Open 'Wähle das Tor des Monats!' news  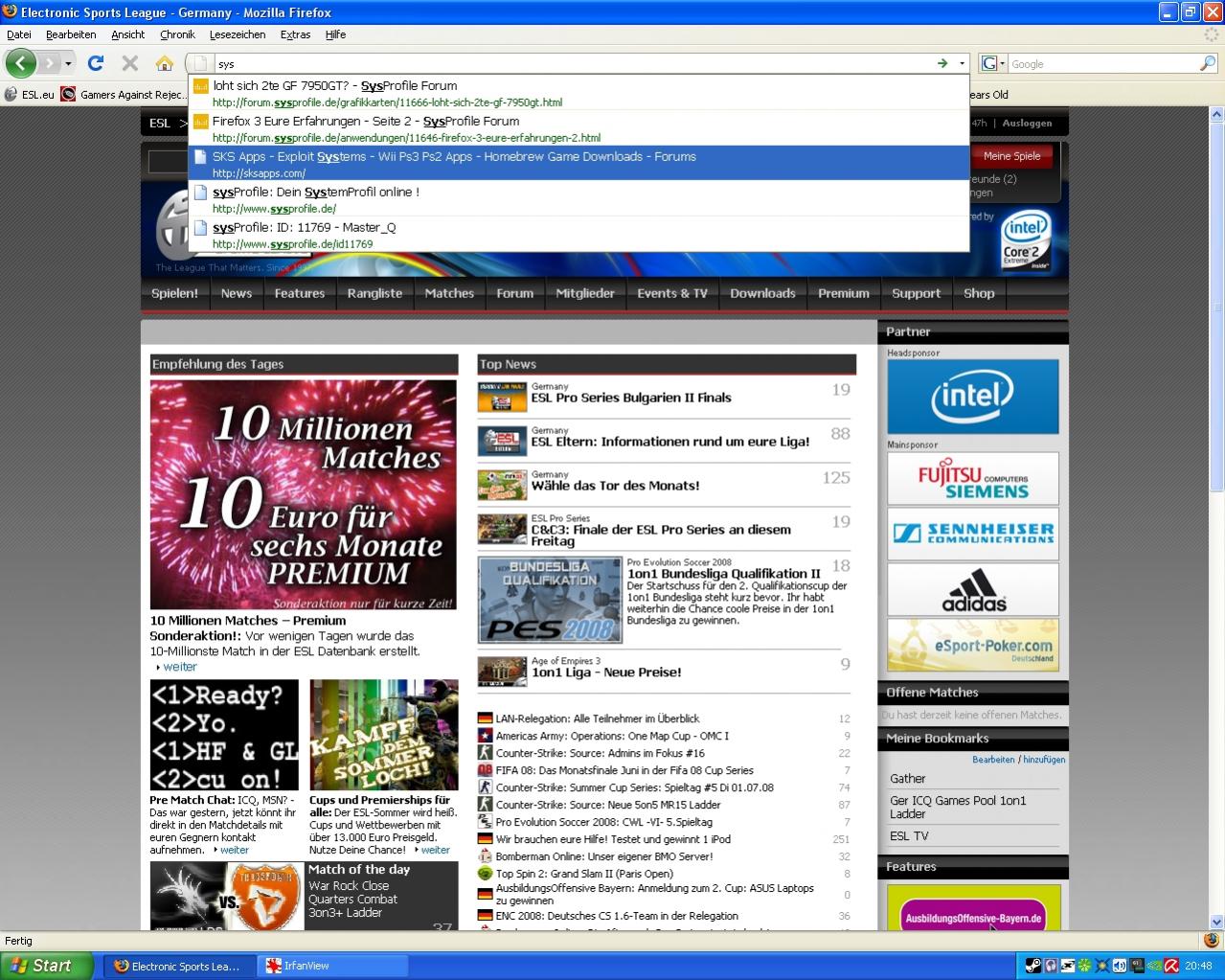tap(616, 486)
